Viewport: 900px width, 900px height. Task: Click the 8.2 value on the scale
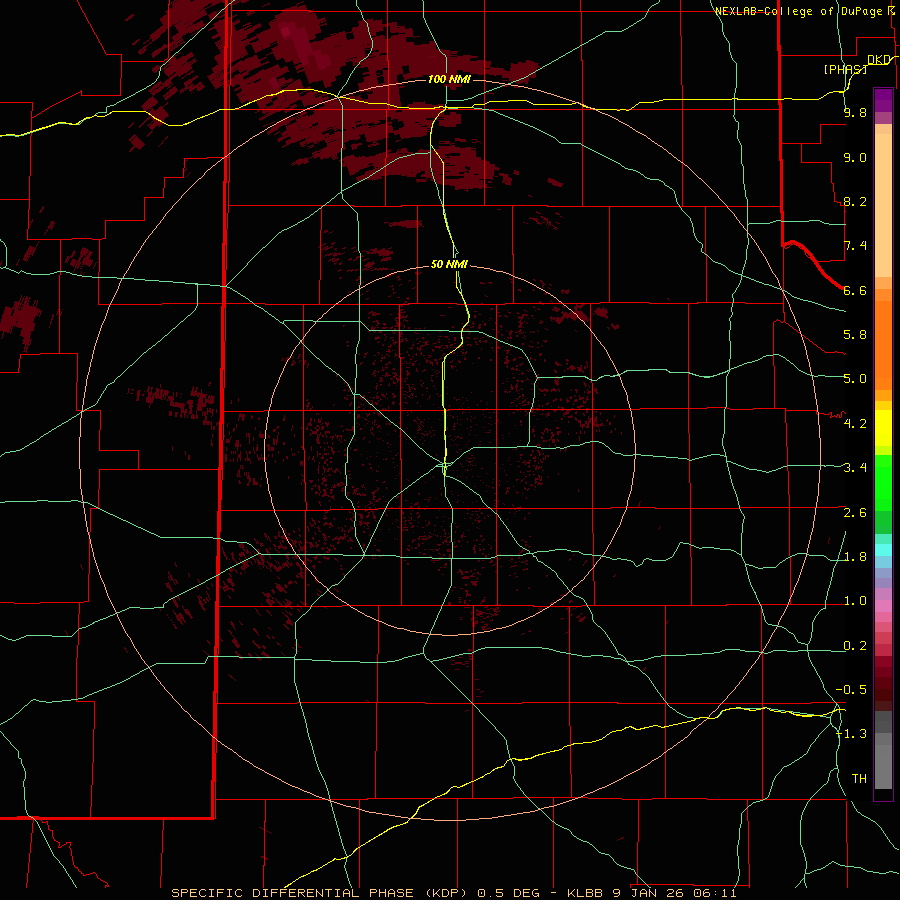[855, 201]
